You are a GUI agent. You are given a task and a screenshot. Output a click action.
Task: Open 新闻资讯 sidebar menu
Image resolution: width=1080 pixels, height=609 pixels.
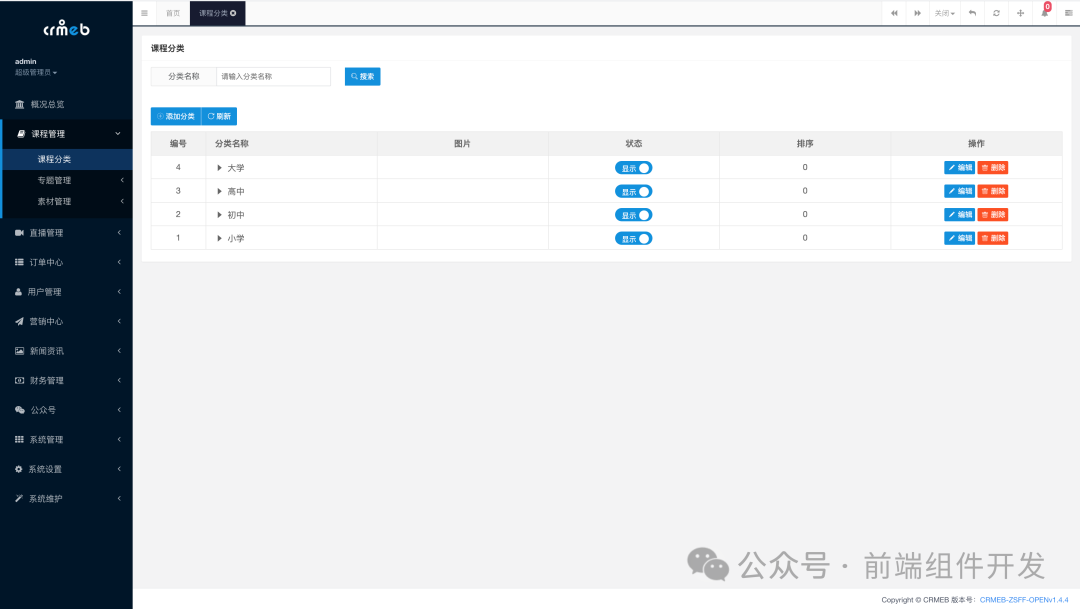coord(66,351)
